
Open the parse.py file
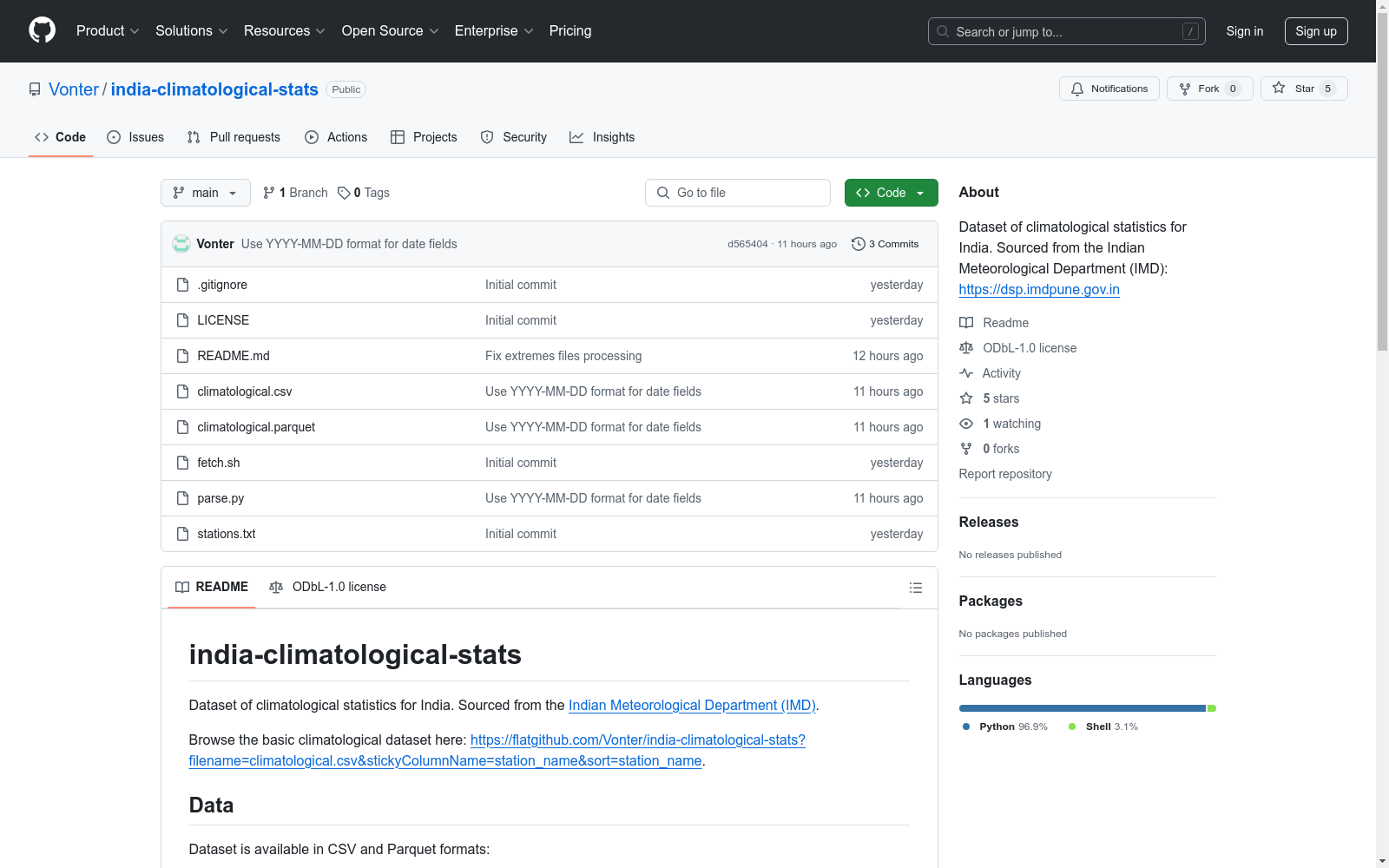tap(221, 498)
